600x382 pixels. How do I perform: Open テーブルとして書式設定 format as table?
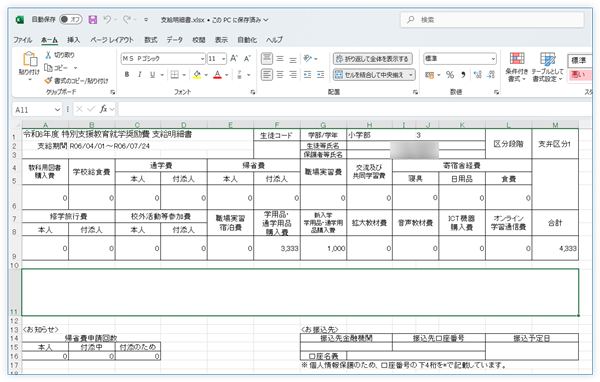coord(547,67)
